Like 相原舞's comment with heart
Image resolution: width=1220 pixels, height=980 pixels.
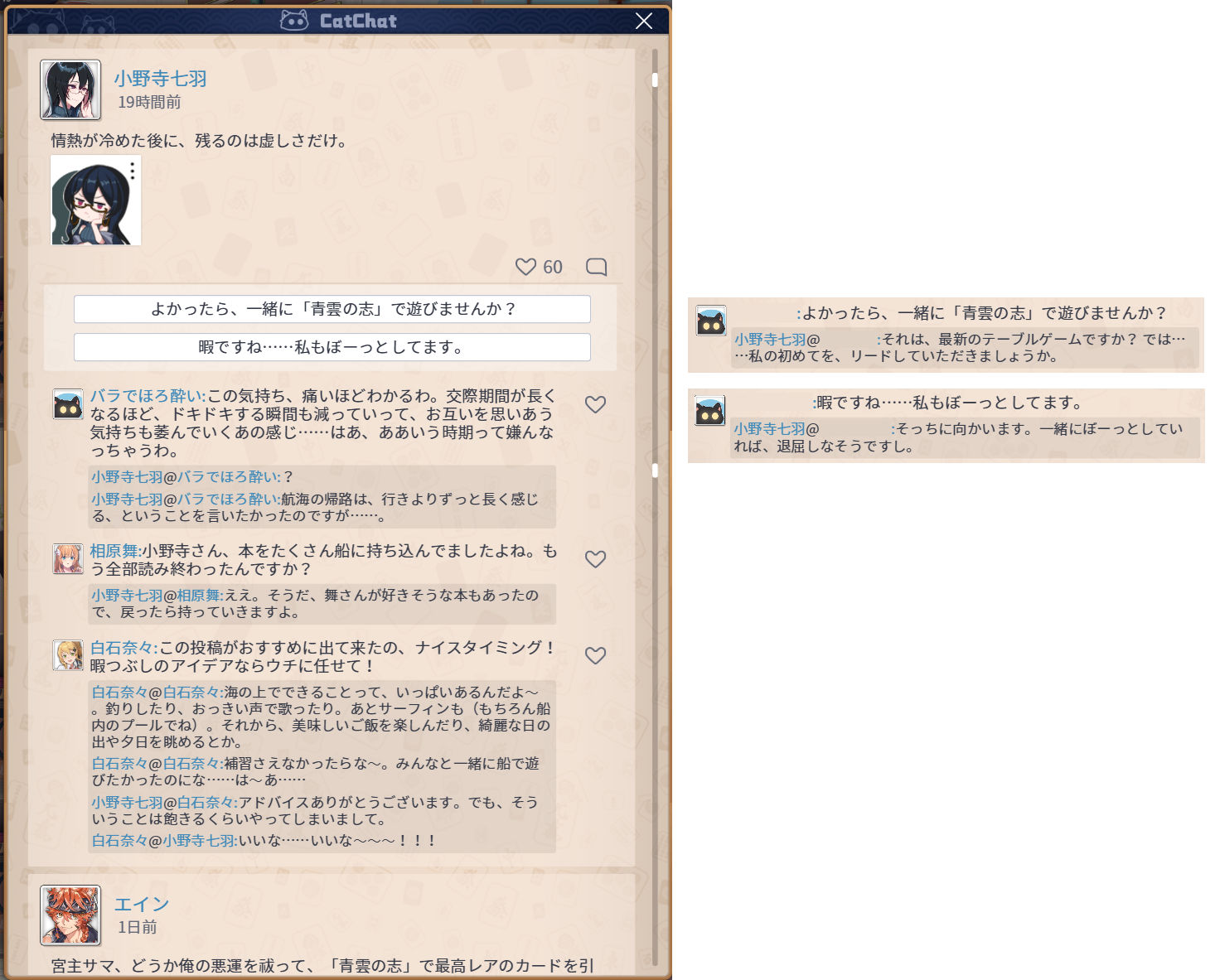click(x=595, y=559)
